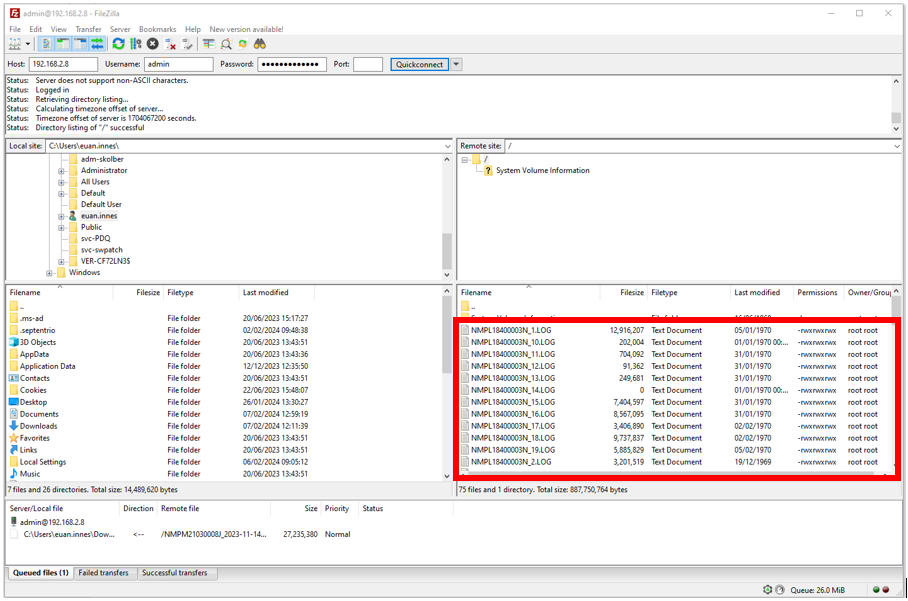Open the search for remote files tool

(x=260, y=44)
